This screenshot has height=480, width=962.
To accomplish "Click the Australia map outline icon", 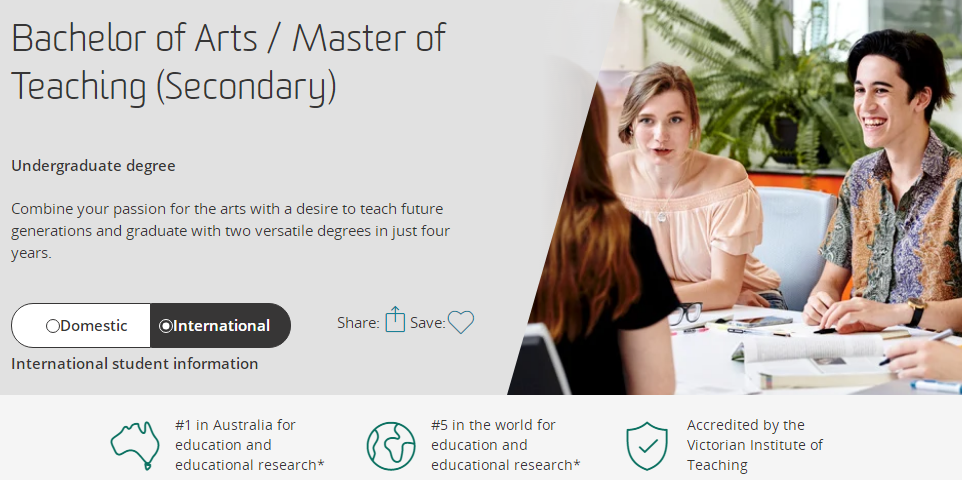I will tap(135, 446).
